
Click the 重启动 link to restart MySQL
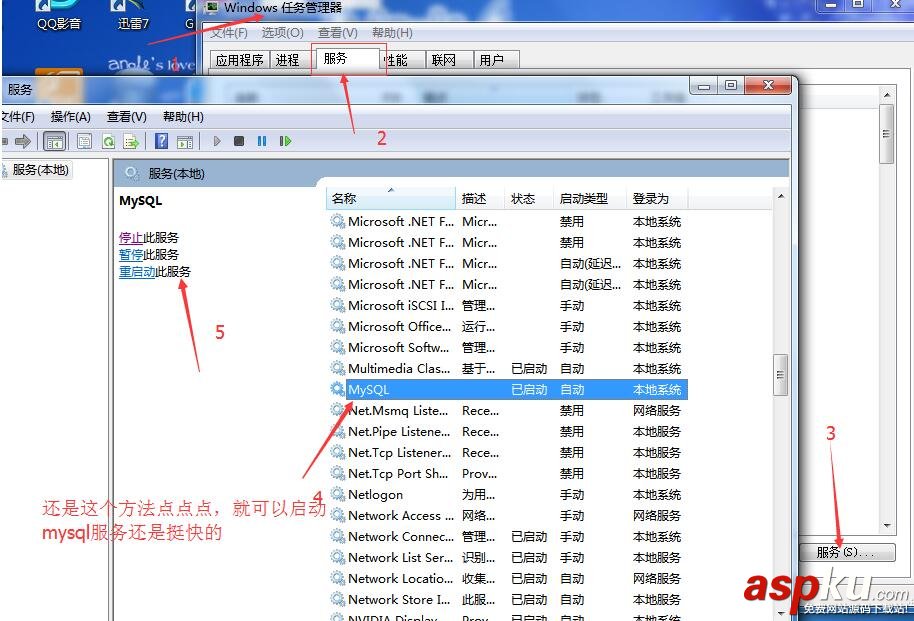pyautogui.click(x=137, y=271)
